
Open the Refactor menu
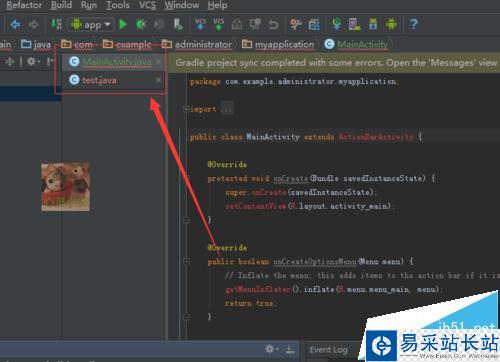tap(24, 5)
